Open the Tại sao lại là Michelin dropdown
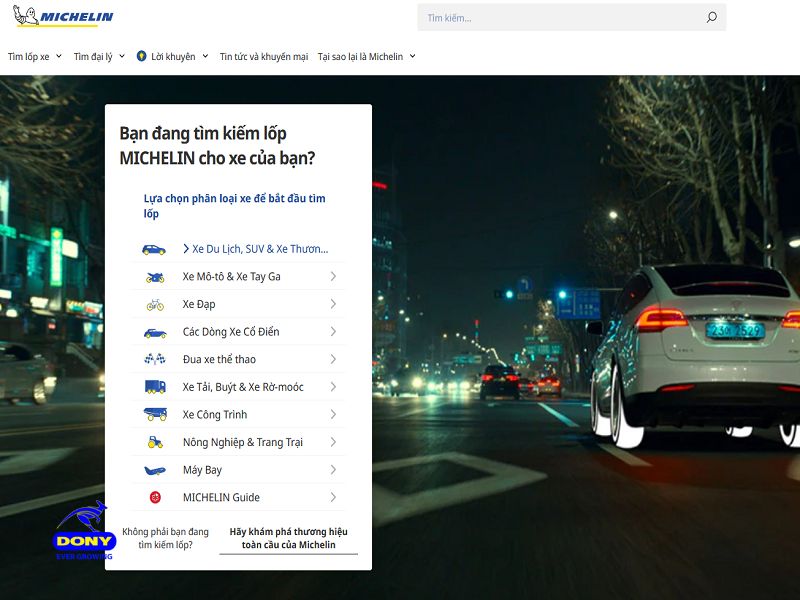The width and height of the screenshot is (800, 600). pos(361,57)
